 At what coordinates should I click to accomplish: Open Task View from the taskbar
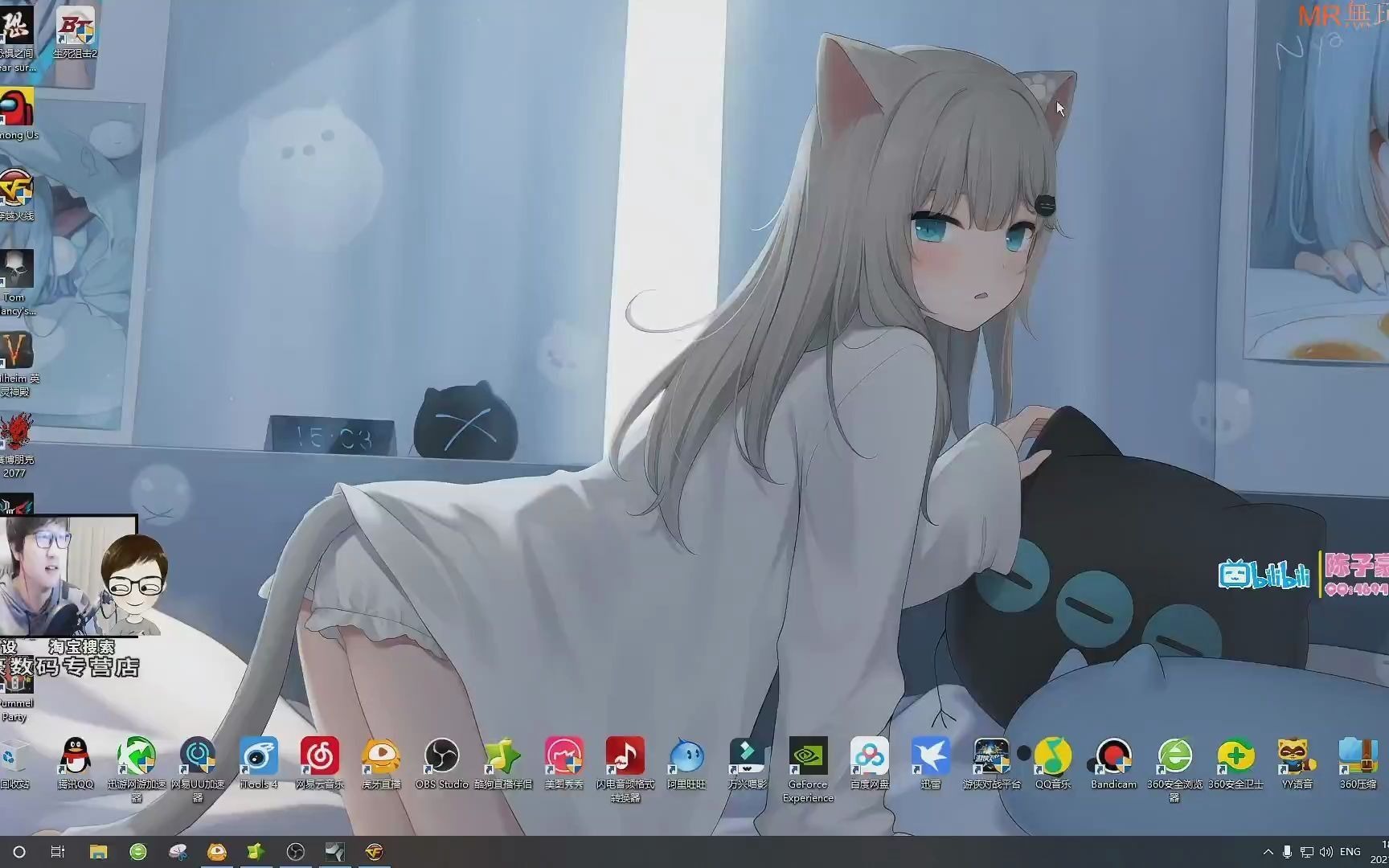pos(58,852)
